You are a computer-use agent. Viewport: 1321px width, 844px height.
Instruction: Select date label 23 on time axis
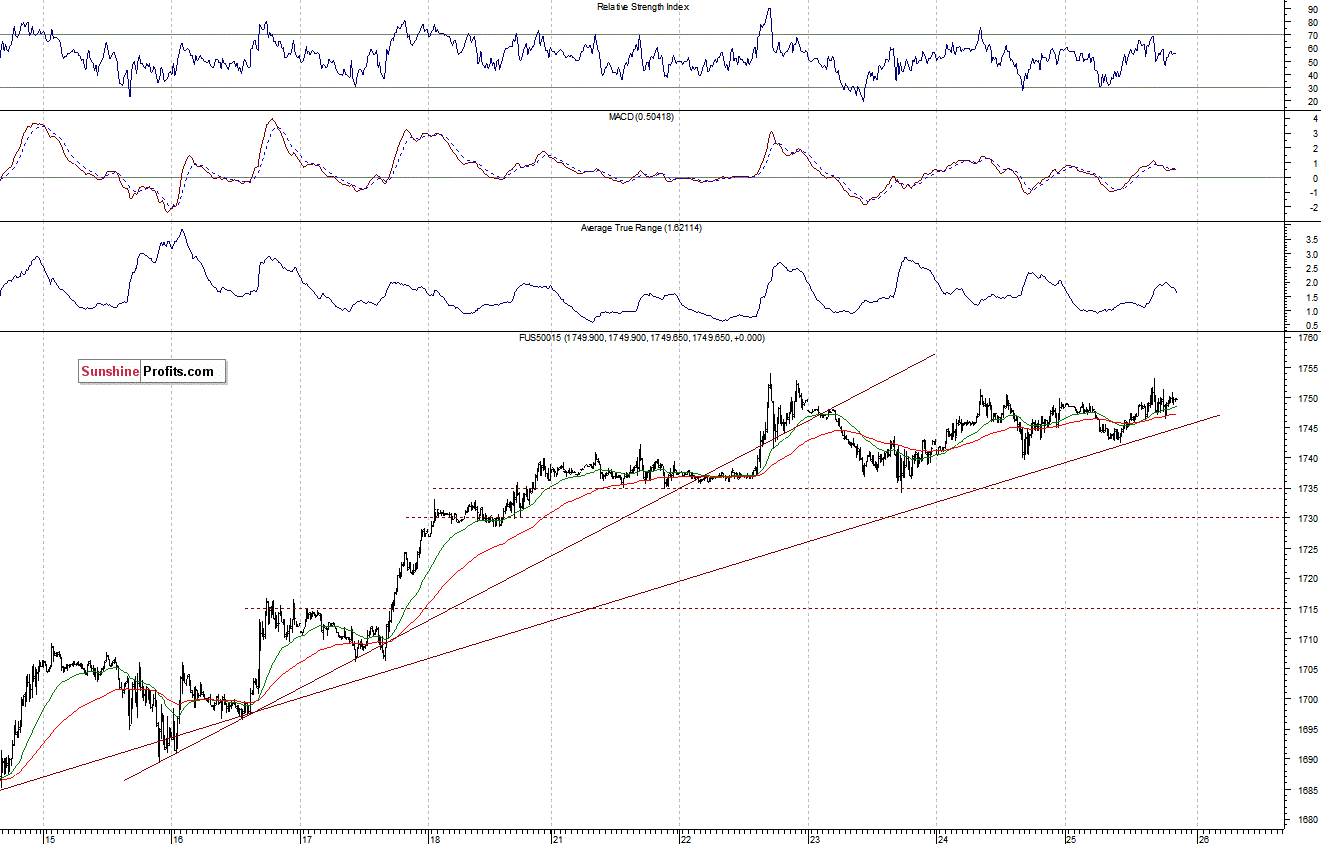[815, 838]
